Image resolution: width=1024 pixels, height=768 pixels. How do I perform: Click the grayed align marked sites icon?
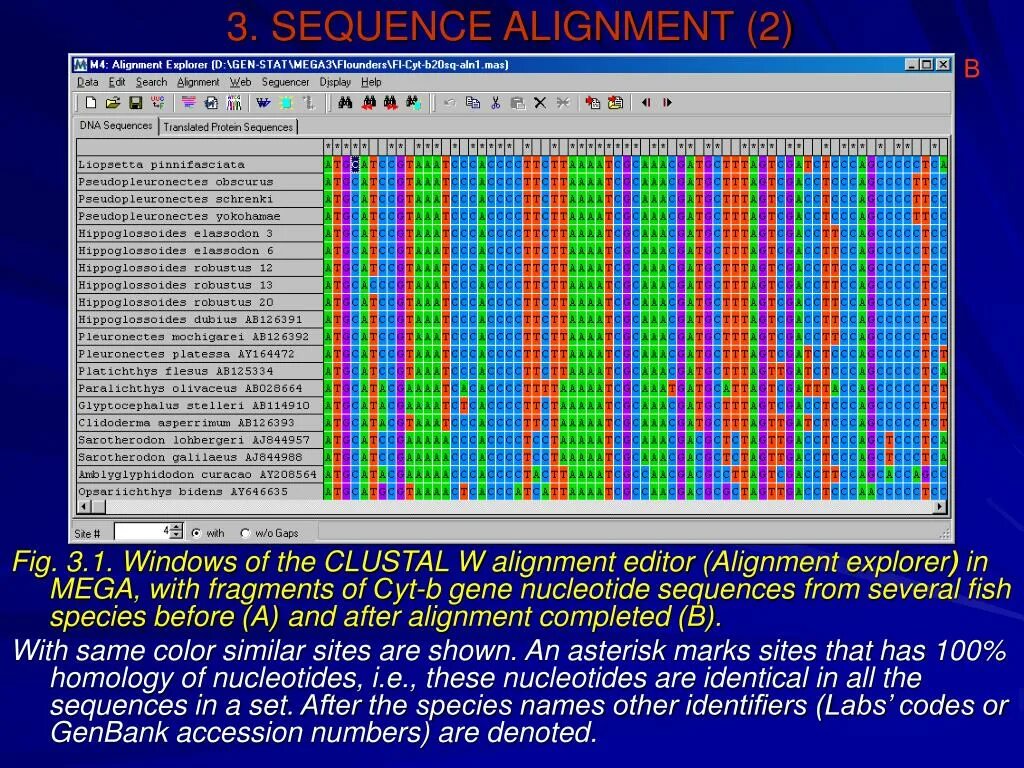point(308,103)
